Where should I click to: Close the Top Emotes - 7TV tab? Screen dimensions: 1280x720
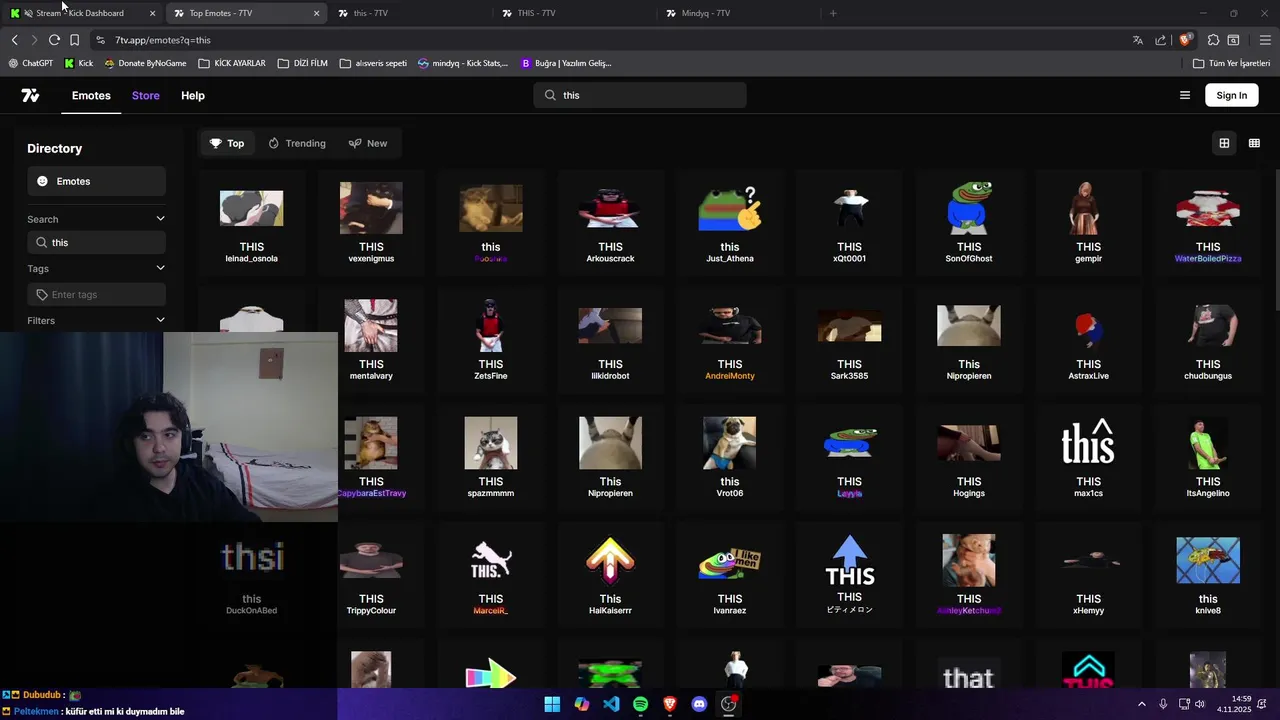click(317, 13)
